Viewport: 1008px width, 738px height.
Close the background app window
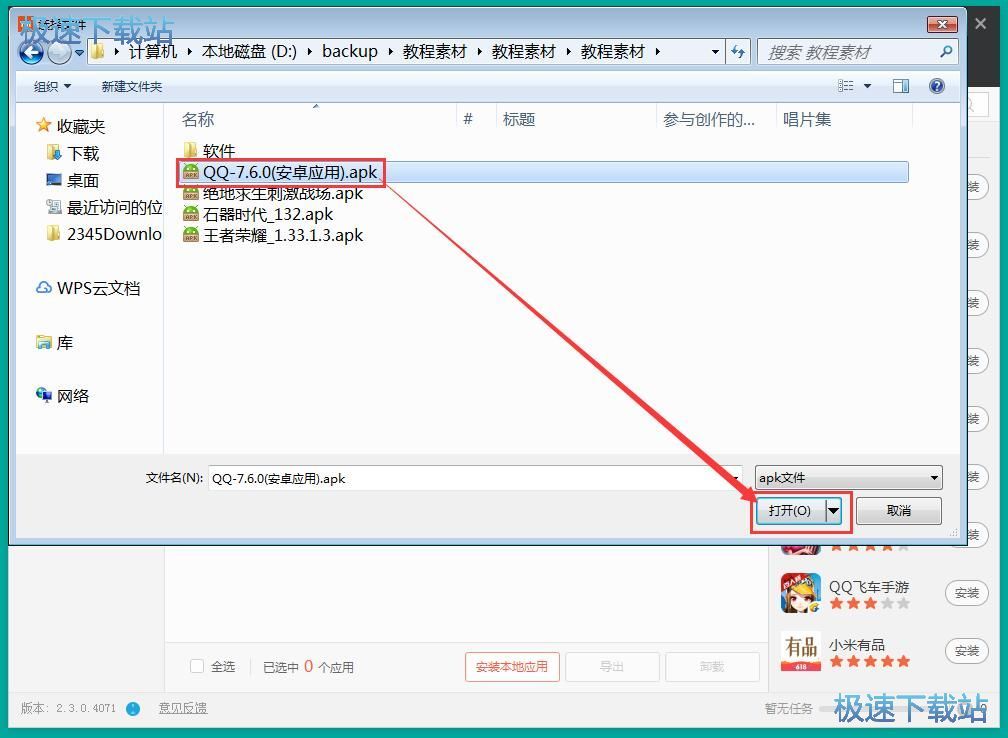click(x=981, y=24)
